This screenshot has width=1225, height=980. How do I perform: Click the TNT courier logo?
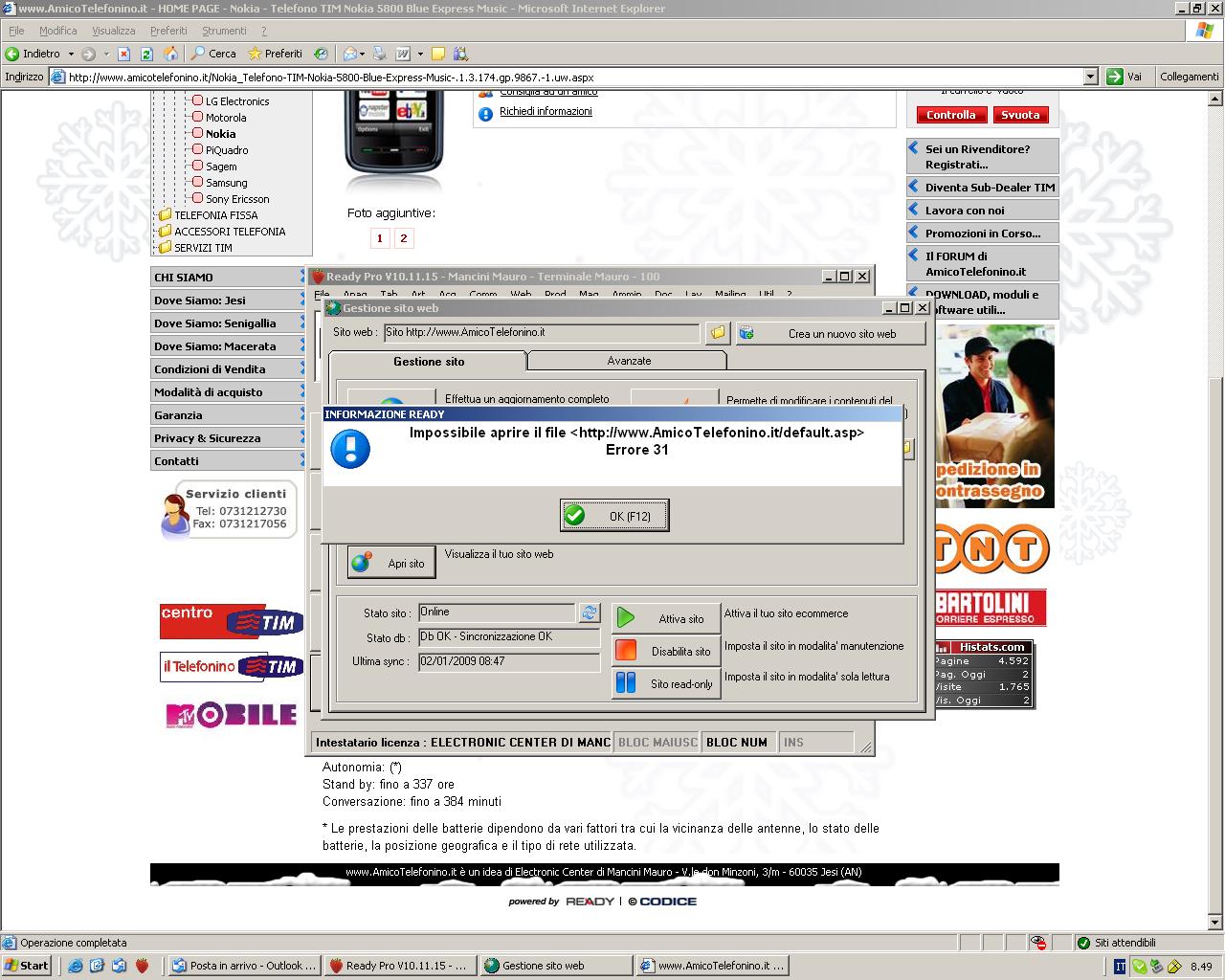991,548
